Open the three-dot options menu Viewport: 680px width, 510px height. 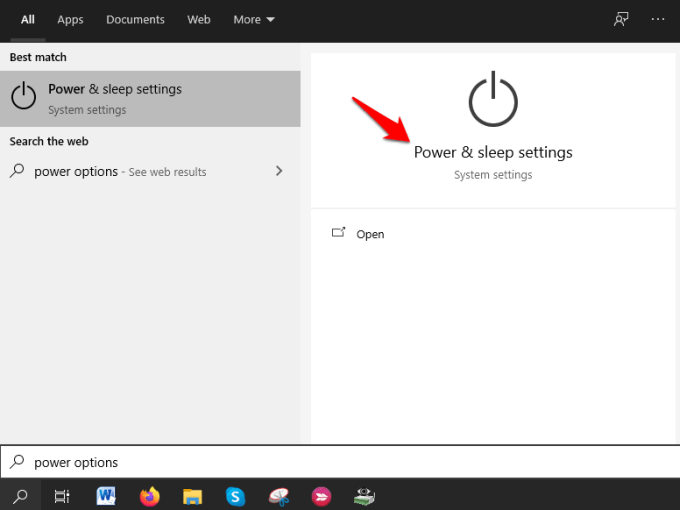(658, 19)
